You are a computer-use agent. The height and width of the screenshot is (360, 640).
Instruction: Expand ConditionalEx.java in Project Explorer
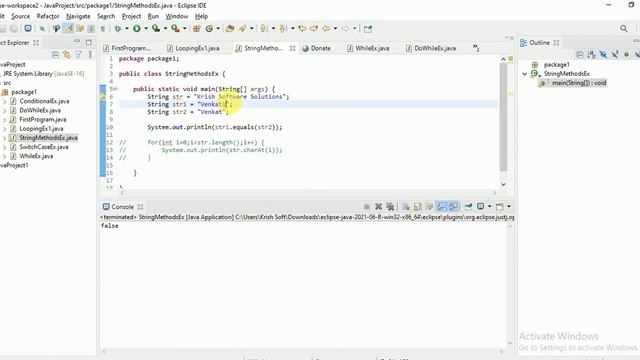click(x=4, y=101)
